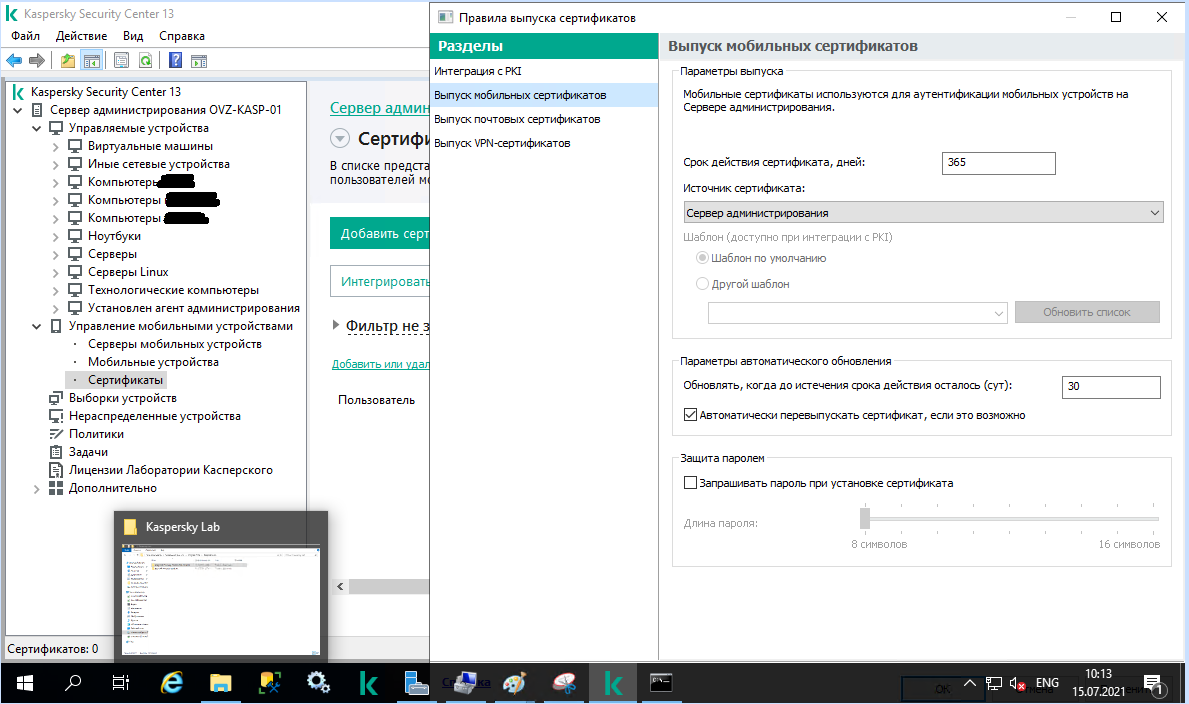This screenshot has width=1189, height=704.
Task: Select 'Лицензии Лаборатории Касперского' tree item
Action: pyautogui.click(x=171, y=470)
